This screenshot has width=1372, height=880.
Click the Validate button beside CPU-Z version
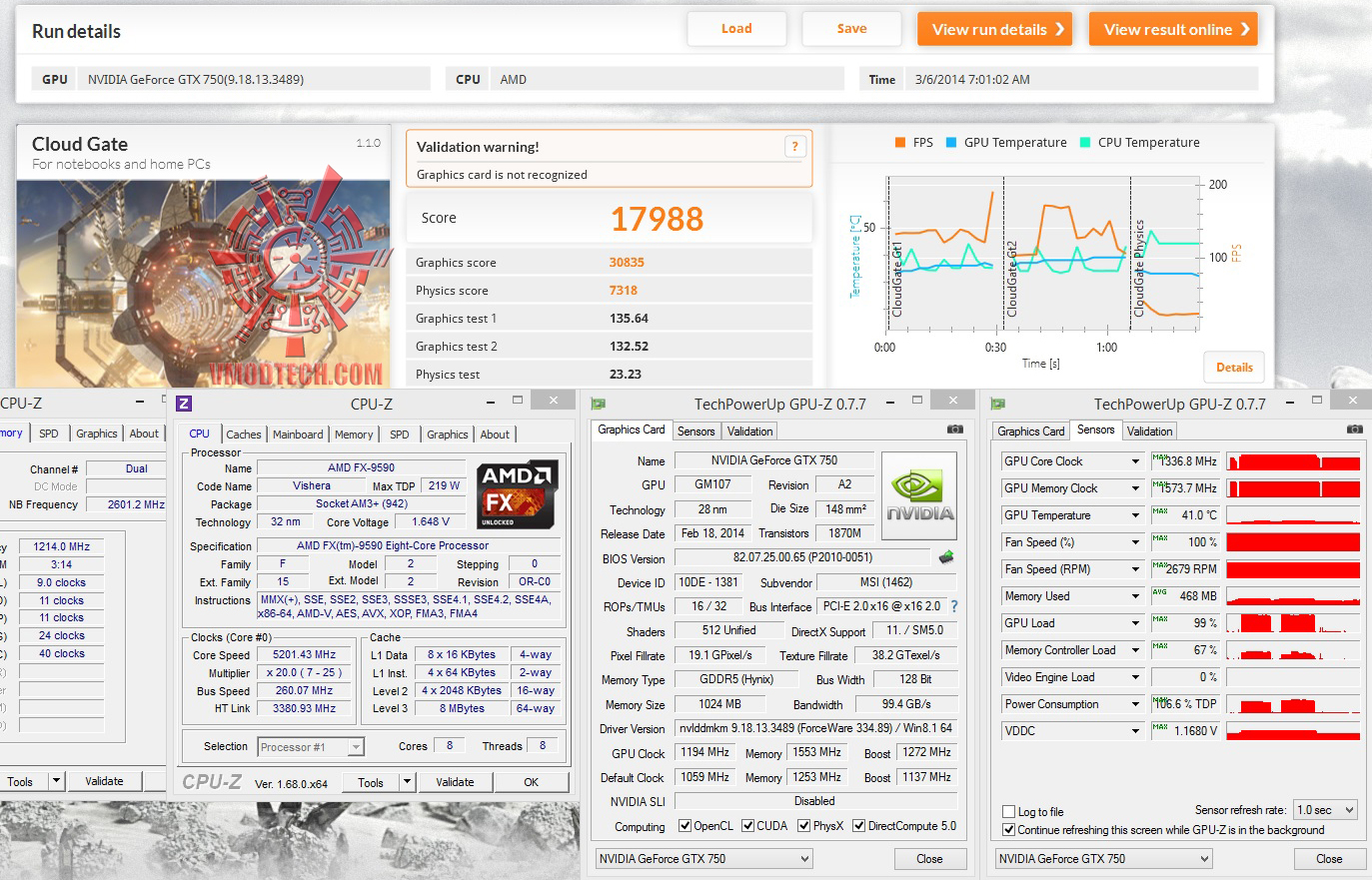(455, 782)
